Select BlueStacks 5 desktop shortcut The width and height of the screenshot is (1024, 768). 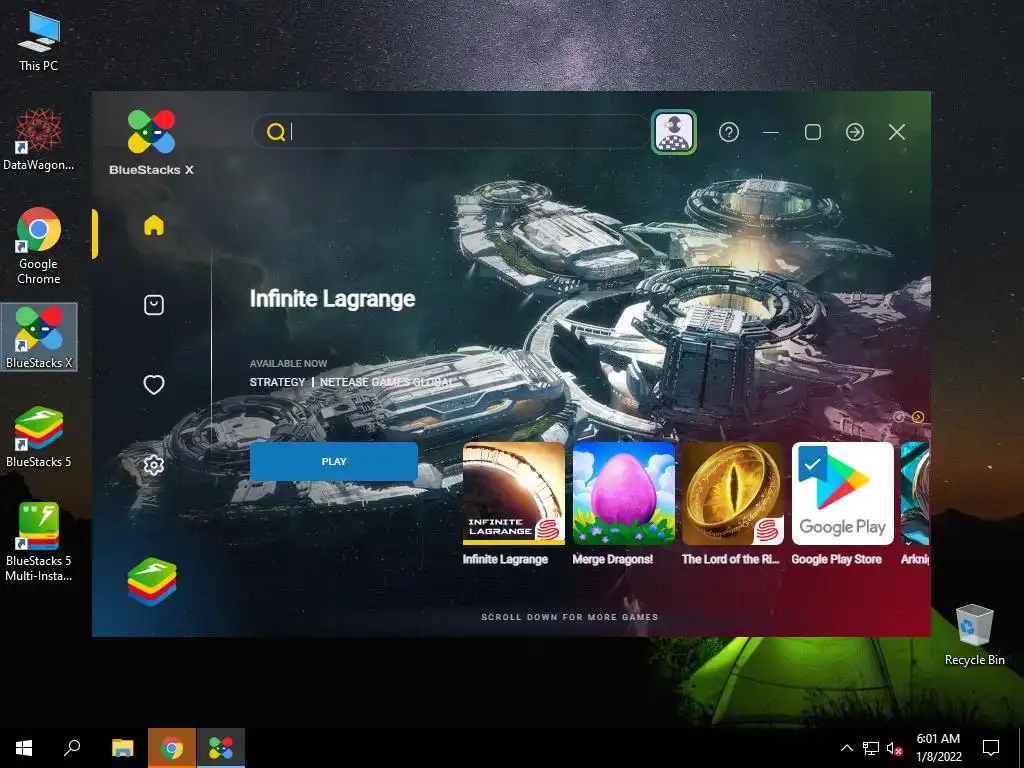tap(39, 436)
